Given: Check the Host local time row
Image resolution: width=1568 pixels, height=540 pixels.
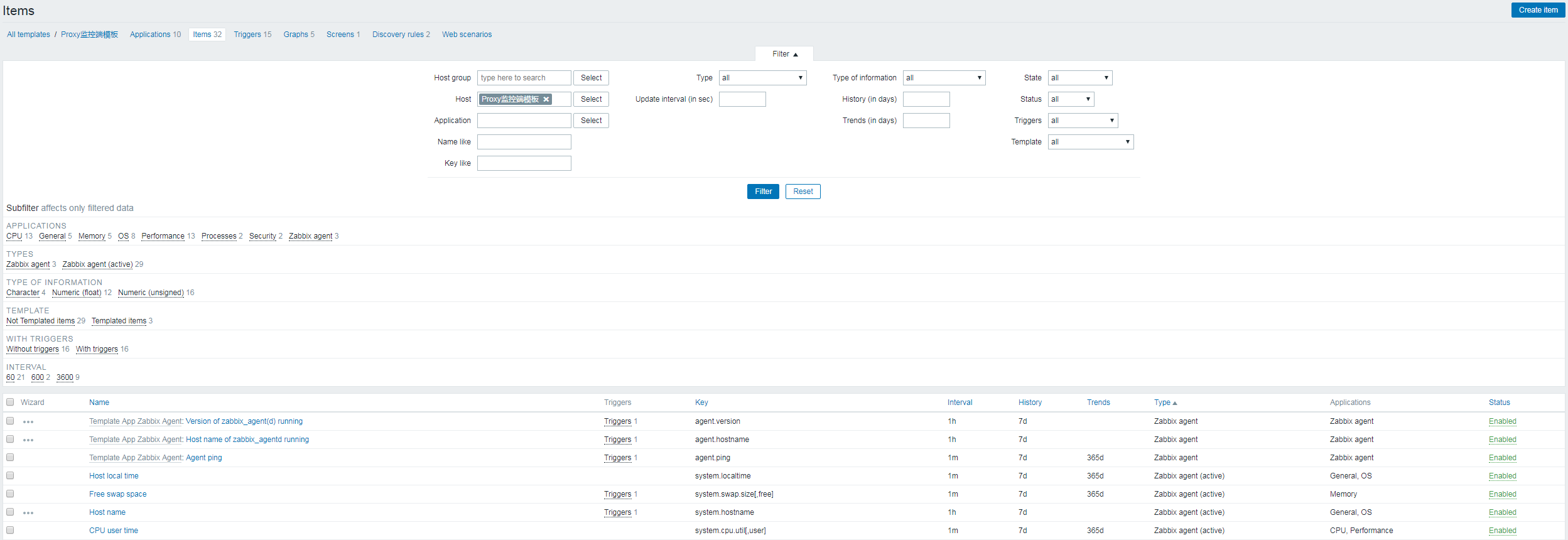Looking at the screenshot, I should pyautogui.click(x=10, y=475).
